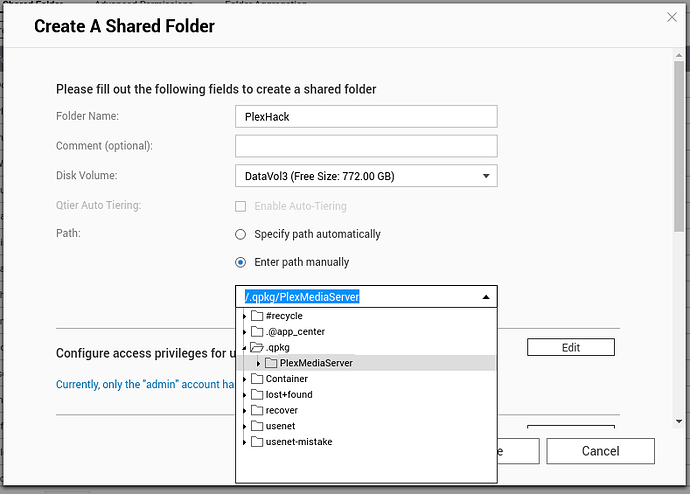Select the usenet-mistake folder label

click(299, 442)
